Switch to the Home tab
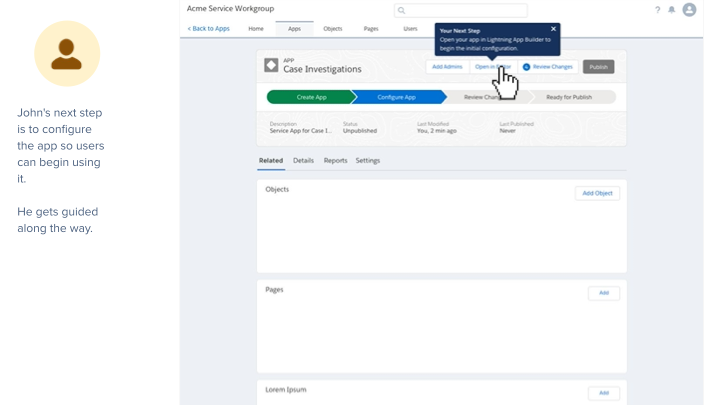The width and height of the screenshot is (720, 405). (256, 29)
